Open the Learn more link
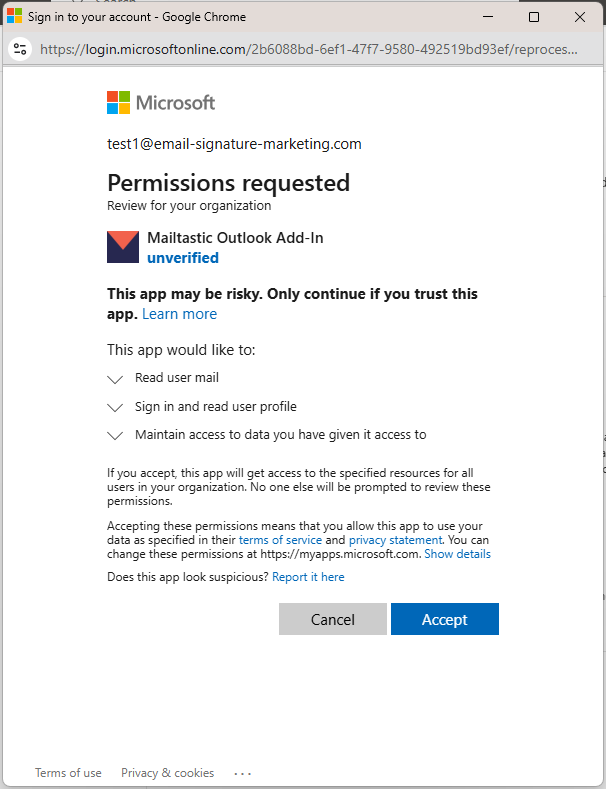 pyautogui.click(x=179, y=314)
